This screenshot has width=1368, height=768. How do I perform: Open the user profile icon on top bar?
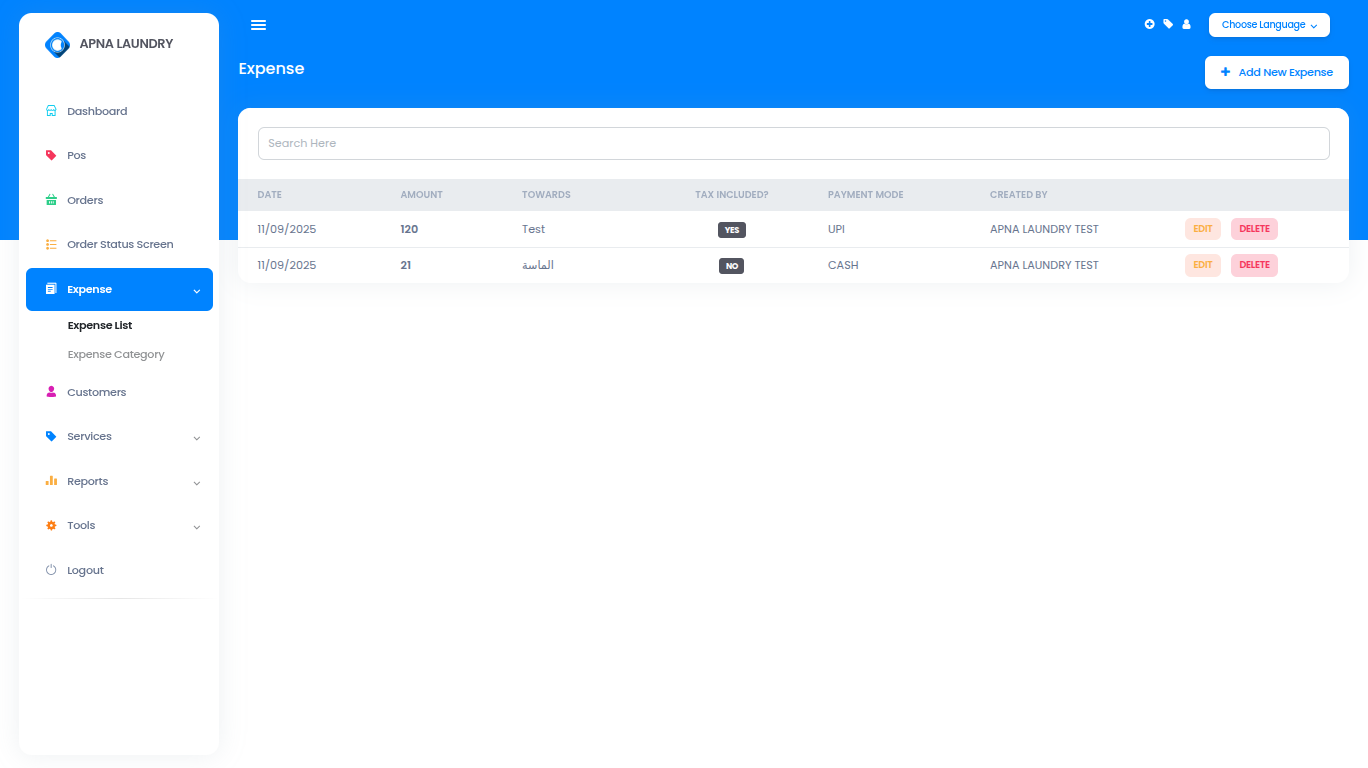1186,24
